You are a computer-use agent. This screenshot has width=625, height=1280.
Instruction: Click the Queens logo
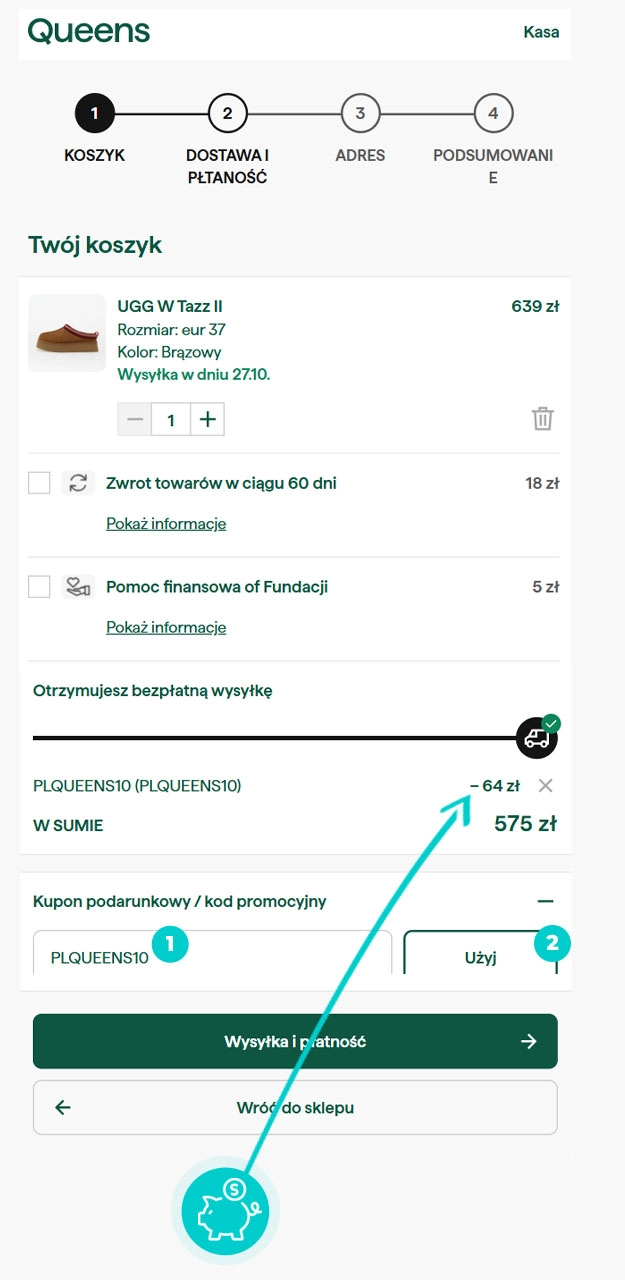click(89, 32)
